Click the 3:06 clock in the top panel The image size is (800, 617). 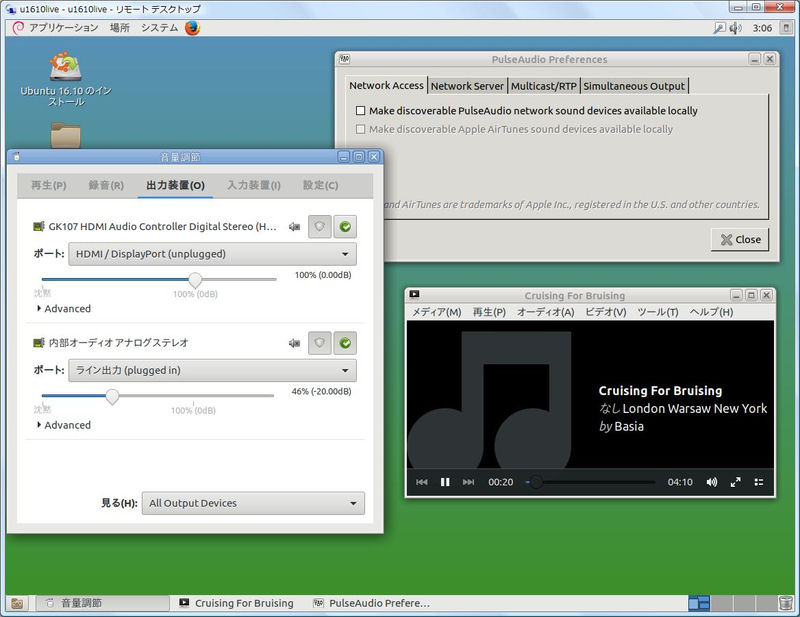pyautogui.click(x=762, y=28)
